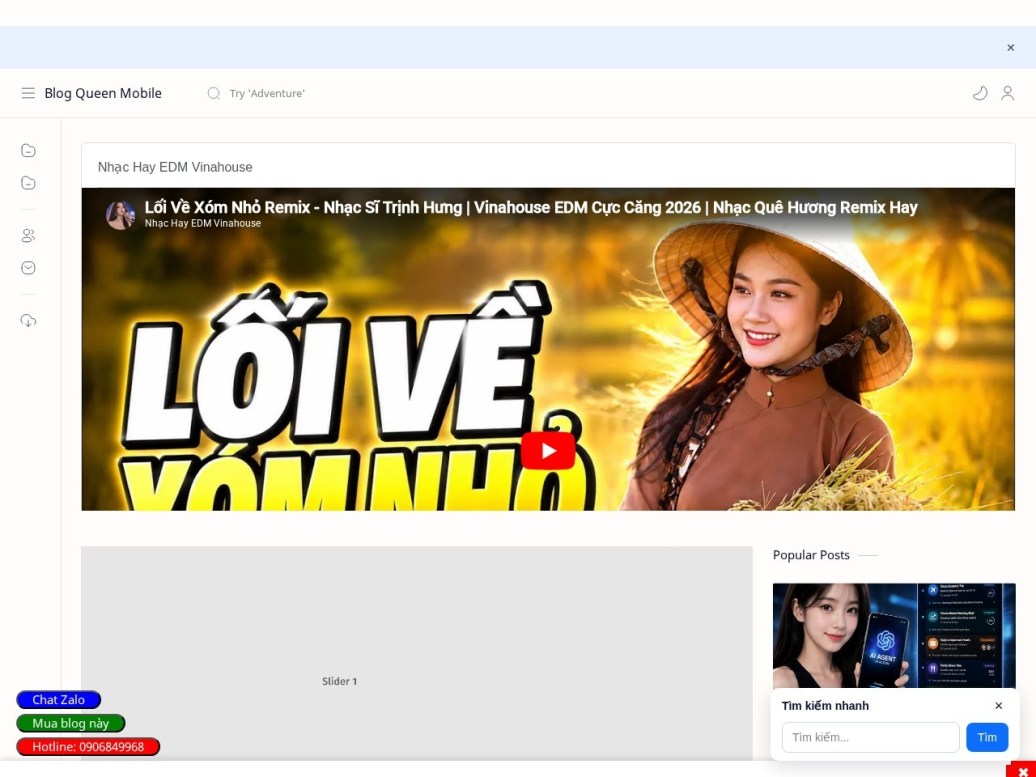The image size is (1036, 777).
Task: Open the hamburger navigation menu
Action: tap(28, 93)
